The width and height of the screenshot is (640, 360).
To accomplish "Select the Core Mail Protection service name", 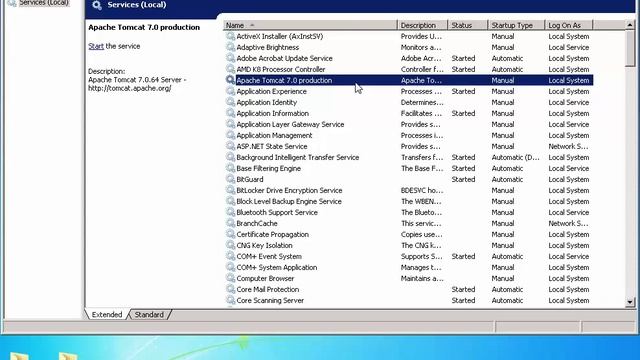I will tap(268, 290).
